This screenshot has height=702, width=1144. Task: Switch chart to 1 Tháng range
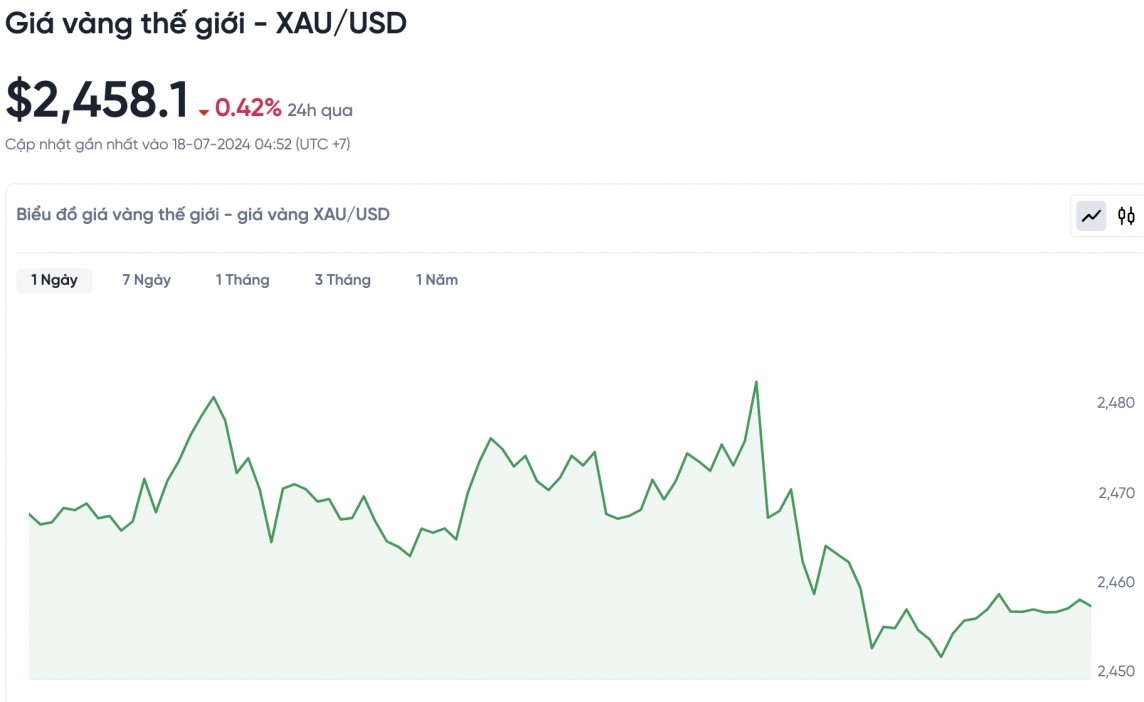coord(242,280)
